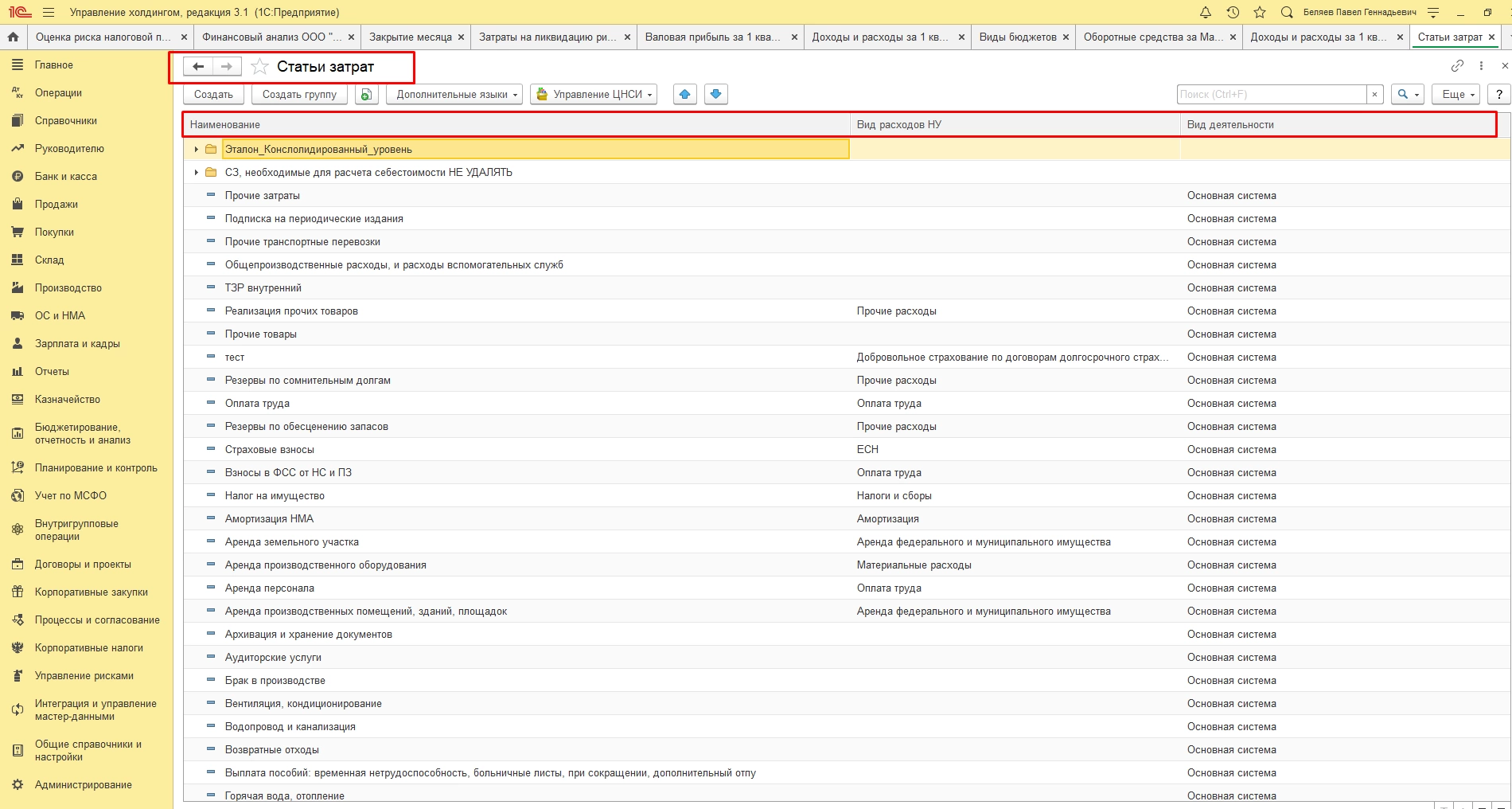Click the notifications bell icon
The image size is (1512, 809).
(x=1206, y=12)
